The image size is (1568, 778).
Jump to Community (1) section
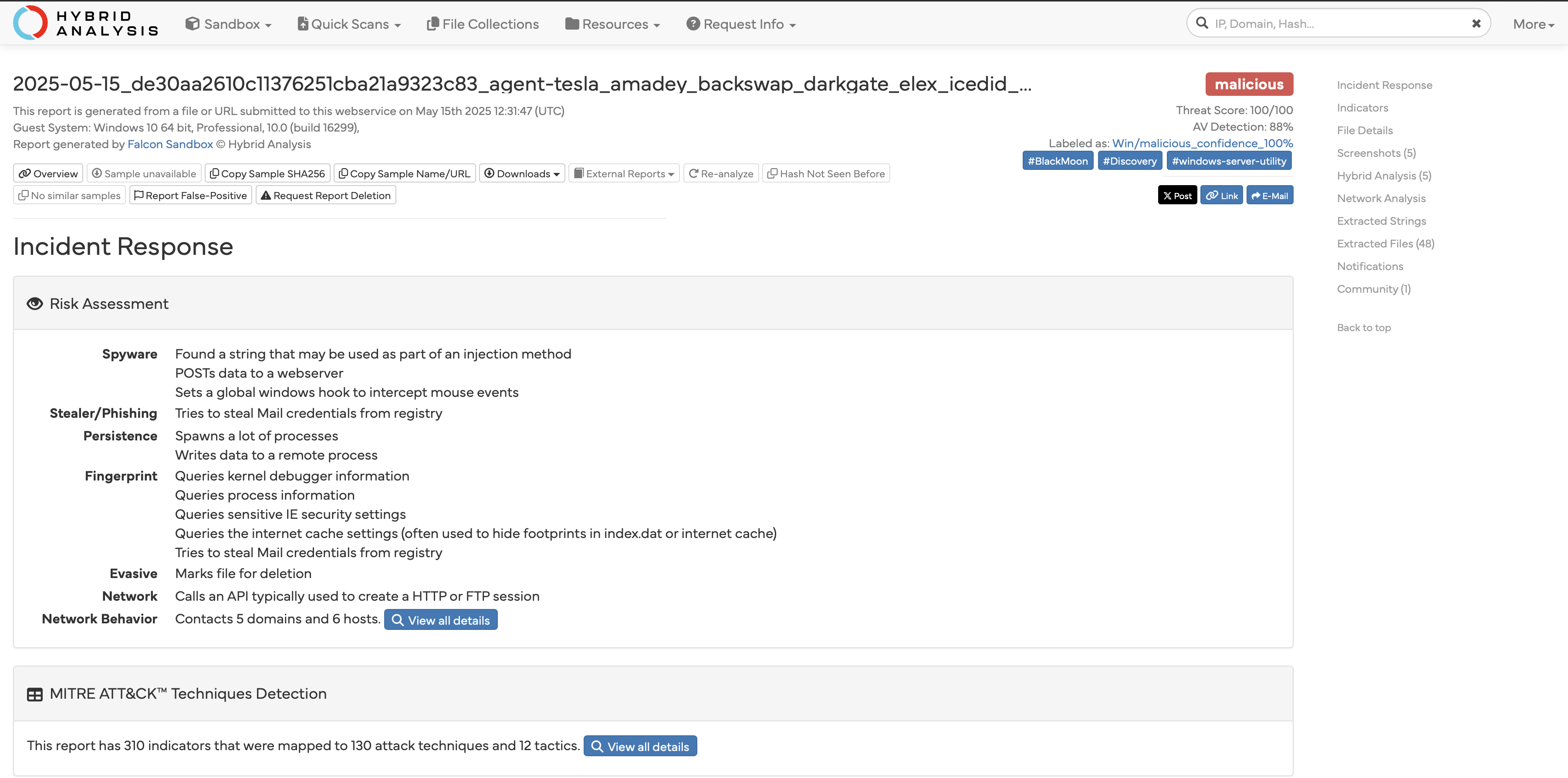tap(1373, 289)
